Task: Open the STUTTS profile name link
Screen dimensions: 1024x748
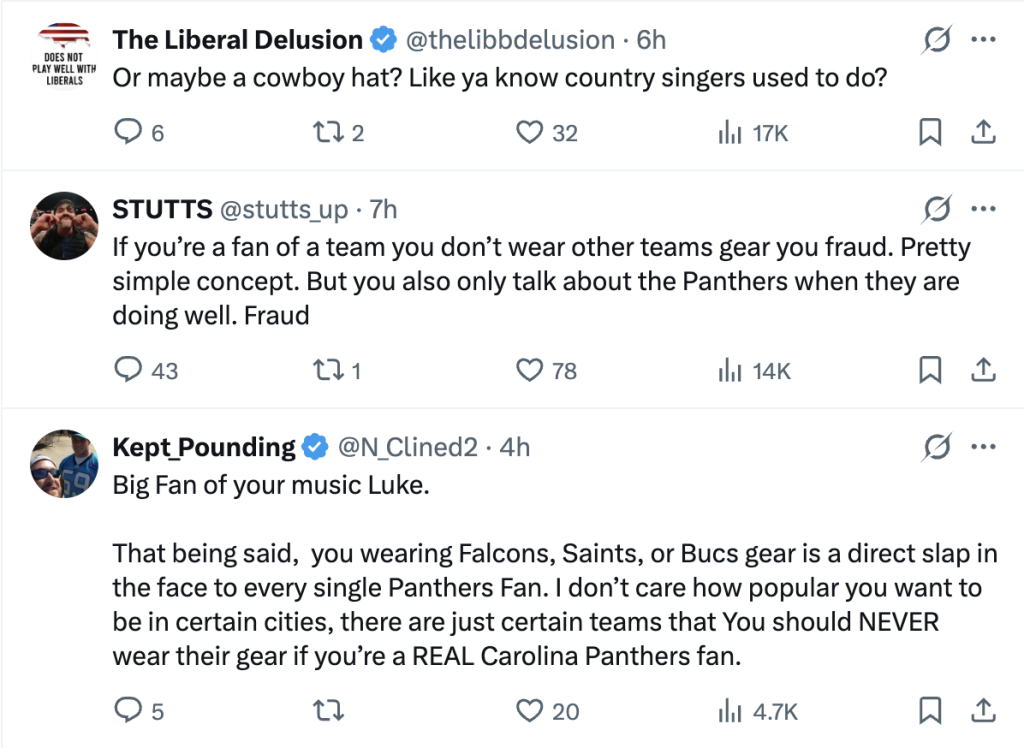Action: pyautogui.click(x=162, y=209)
